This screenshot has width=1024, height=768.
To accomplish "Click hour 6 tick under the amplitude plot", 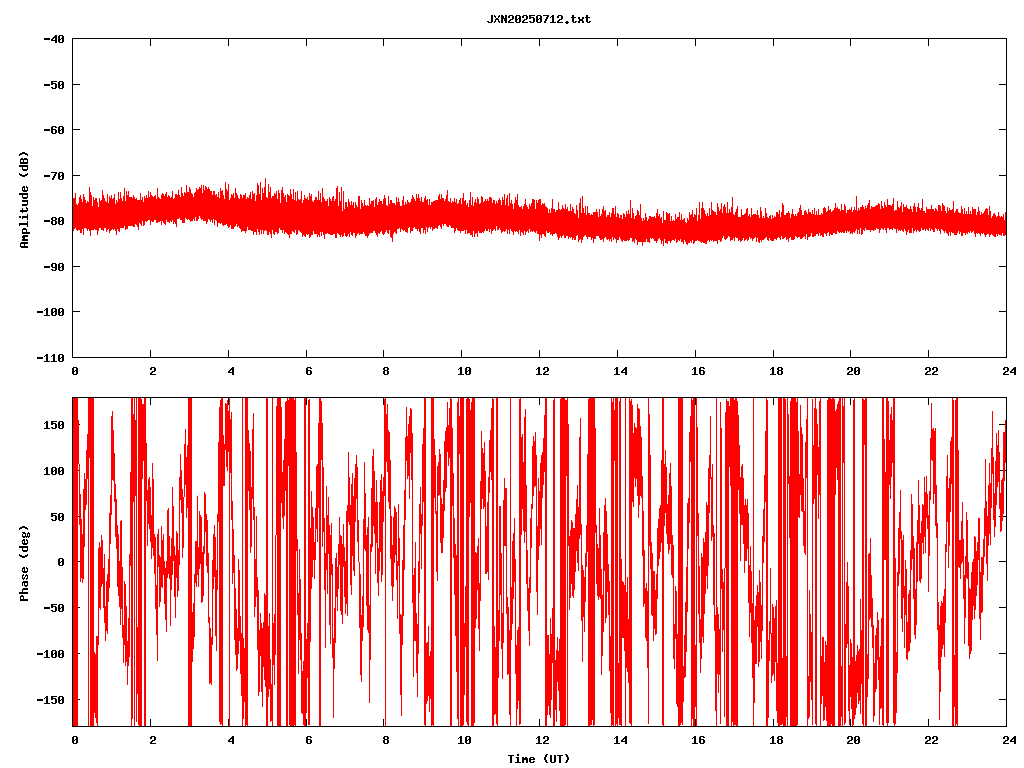I will tap(309, 372).
